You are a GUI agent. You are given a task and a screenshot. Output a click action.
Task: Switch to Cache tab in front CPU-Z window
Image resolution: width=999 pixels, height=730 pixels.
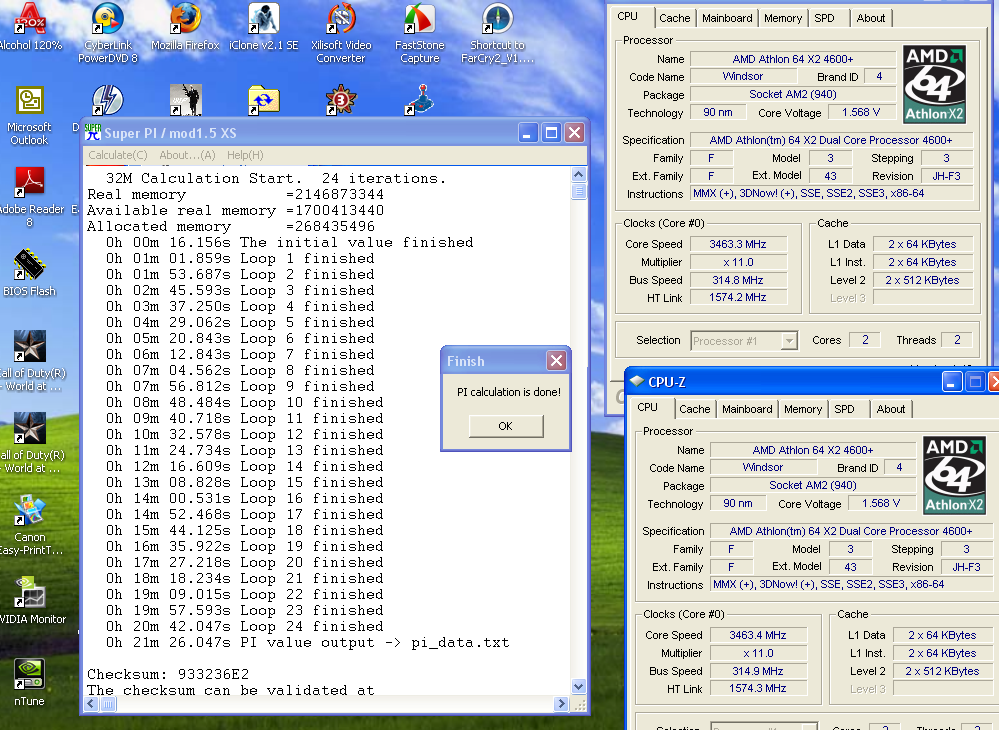click(x=694, y=409)
